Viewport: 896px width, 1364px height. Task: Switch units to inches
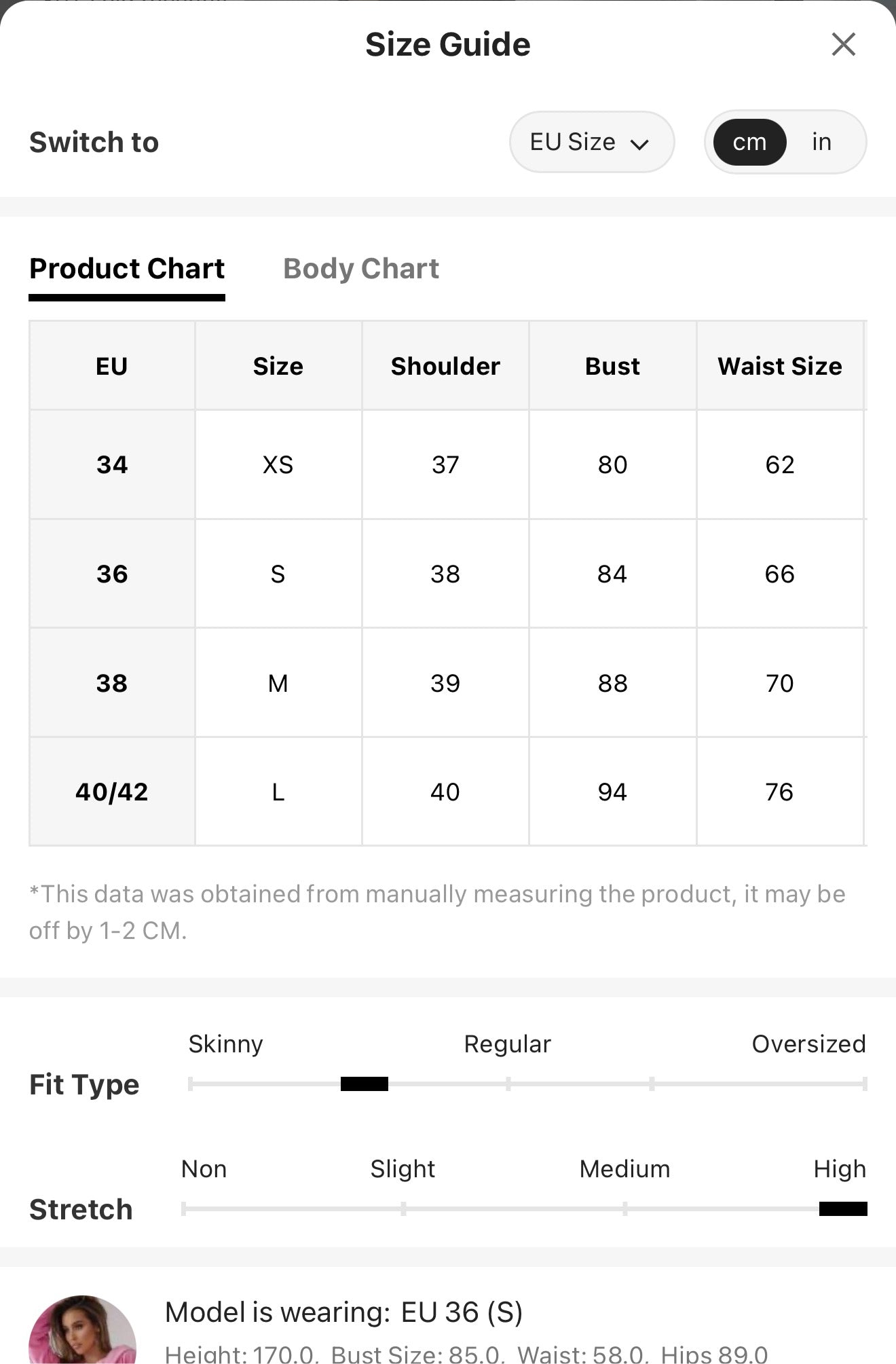click(x=821, y=142)
